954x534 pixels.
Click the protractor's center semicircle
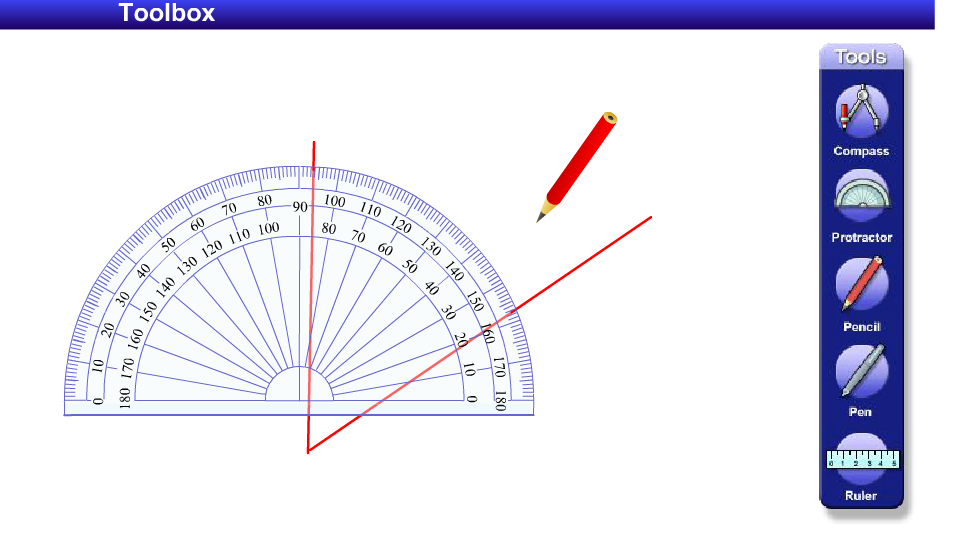point(299,384)
